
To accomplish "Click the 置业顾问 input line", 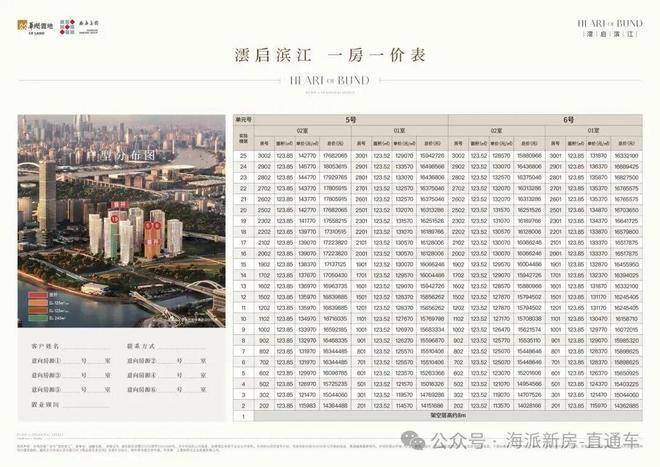I will click(86, 405).
